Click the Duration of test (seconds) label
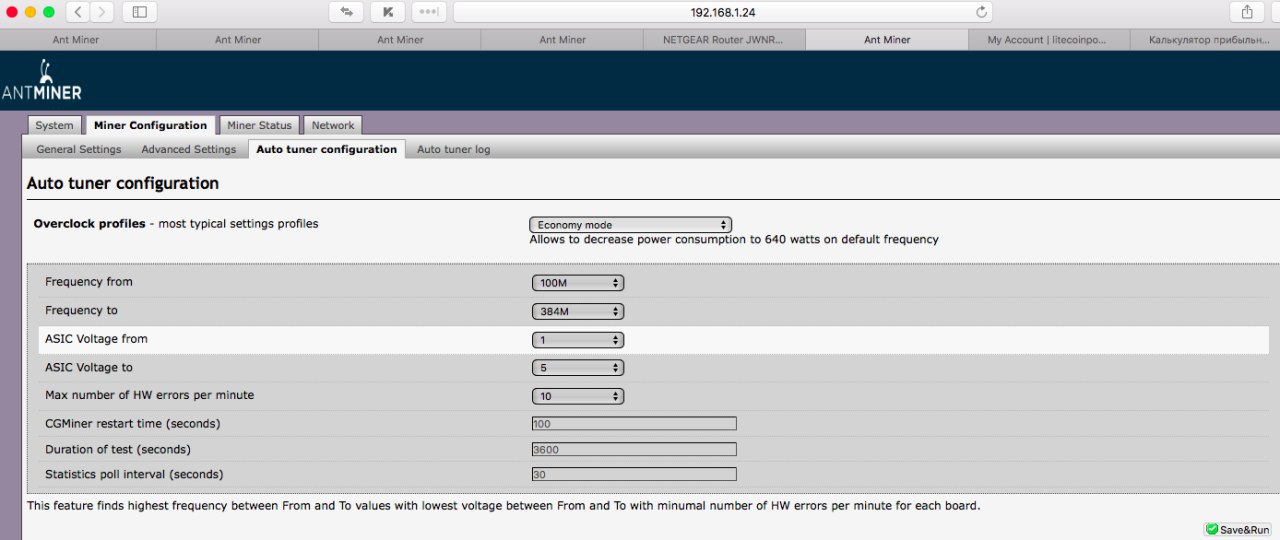Screen dimensions: 1280x540 point(118,449)
